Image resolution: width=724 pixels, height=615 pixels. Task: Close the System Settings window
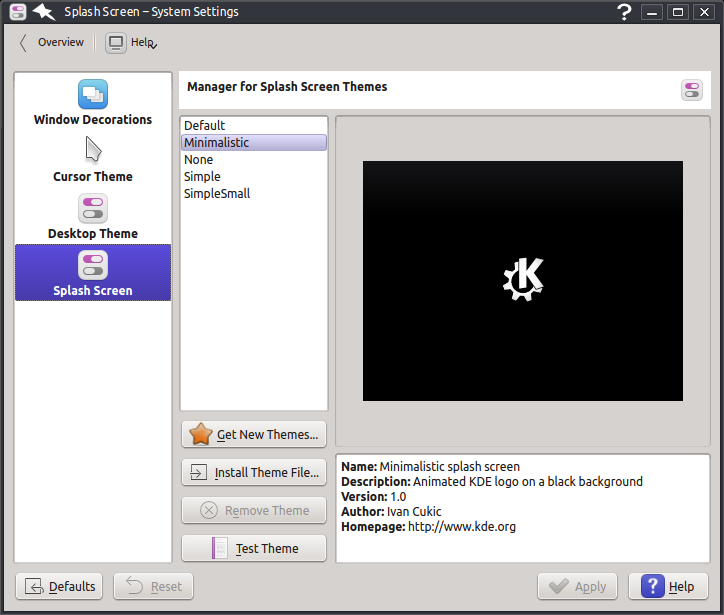pyautogui.click(x=704, y=12)
